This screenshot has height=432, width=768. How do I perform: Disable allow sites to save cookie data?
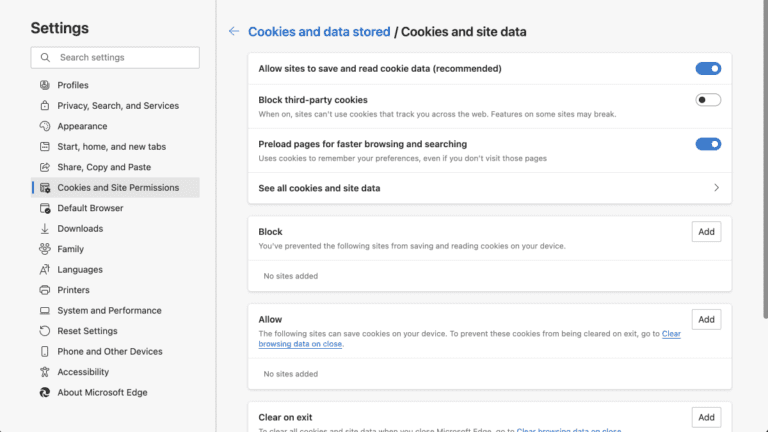click(x=708, y=69)
